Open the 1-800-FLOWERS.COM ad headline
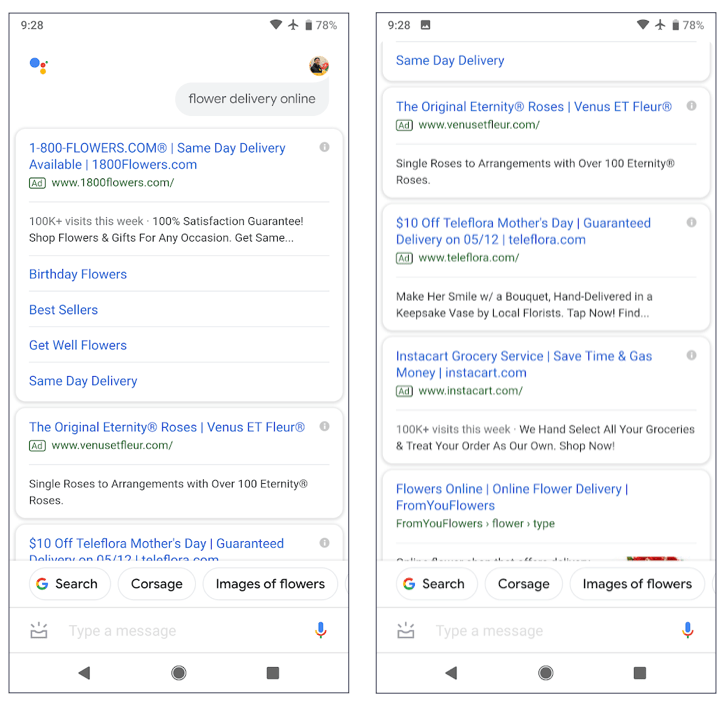 [157, 156]
